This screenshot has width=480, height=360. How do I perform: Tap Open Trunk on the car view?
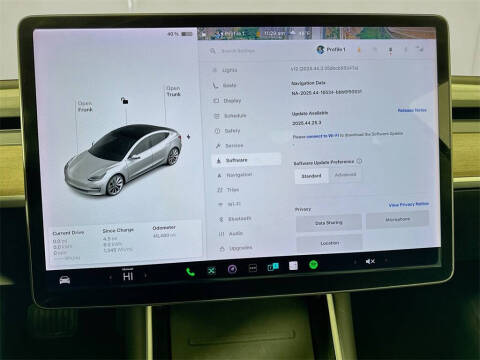point(173,91)
